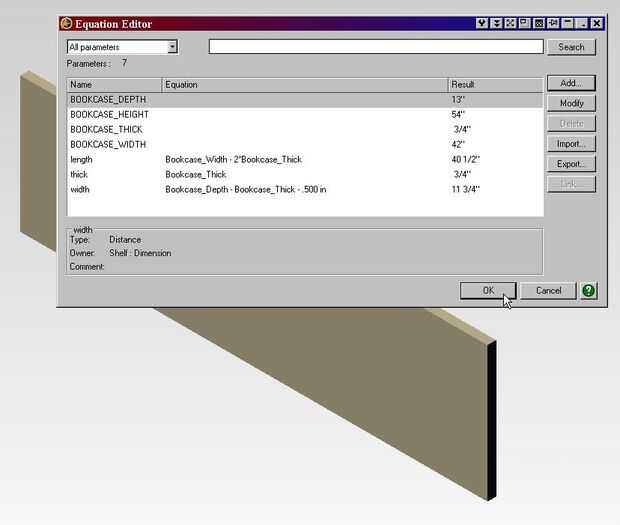Click the thick row's Bookcase_Thick equation
The height and width of the screenshot is (525, 620).
pyautogui.click(x=196, y=174)
